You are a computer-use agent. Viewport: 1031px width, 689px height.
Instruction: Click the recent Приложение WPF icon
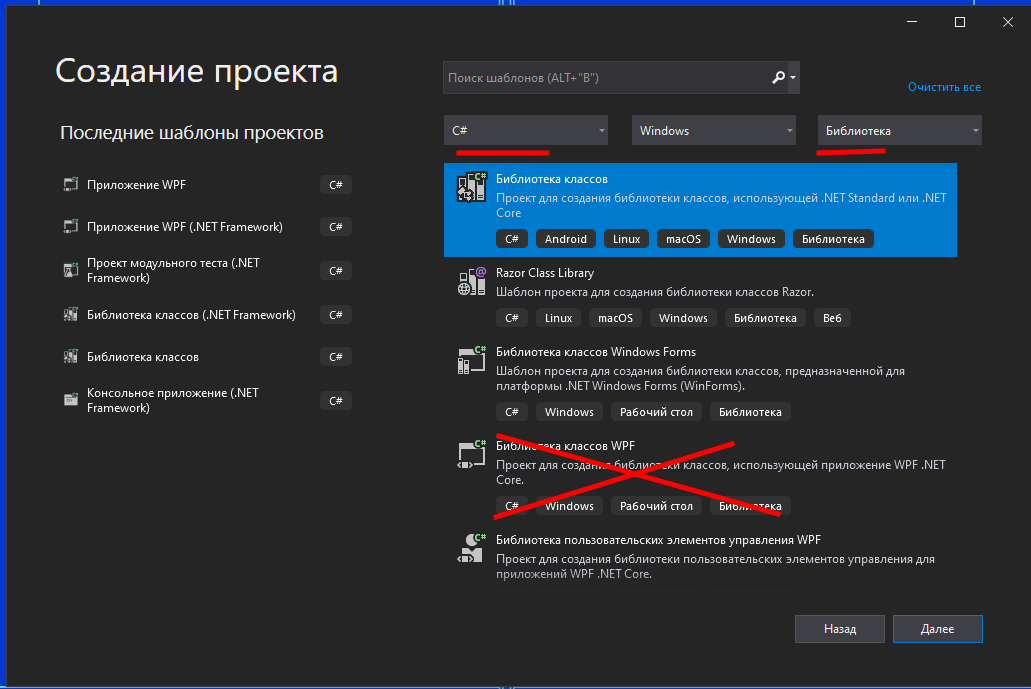click(x=70, y=185)
